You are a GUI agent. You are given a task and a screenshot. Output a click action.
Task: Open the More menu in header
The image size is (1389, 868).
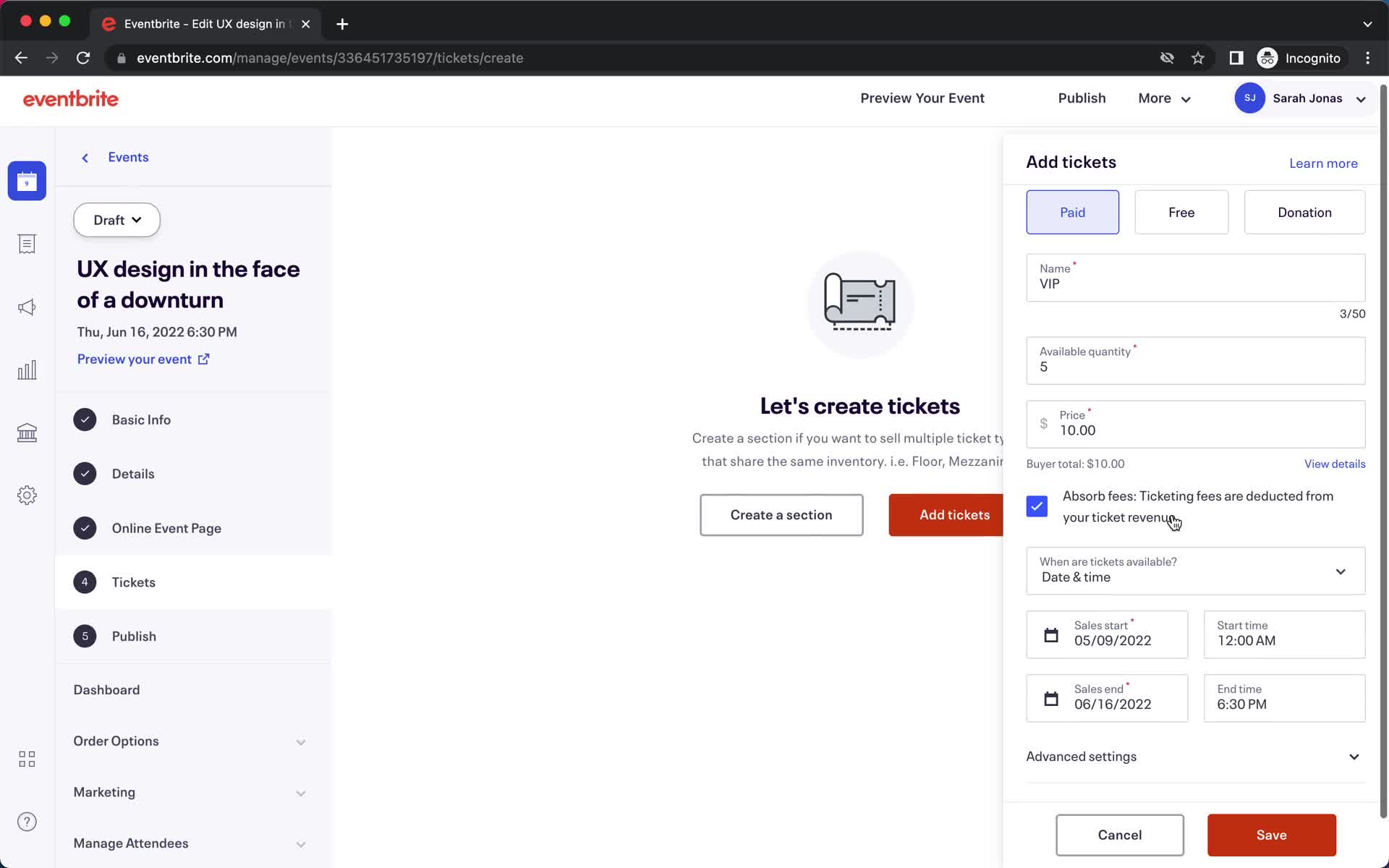click(x=1164, y=98)
